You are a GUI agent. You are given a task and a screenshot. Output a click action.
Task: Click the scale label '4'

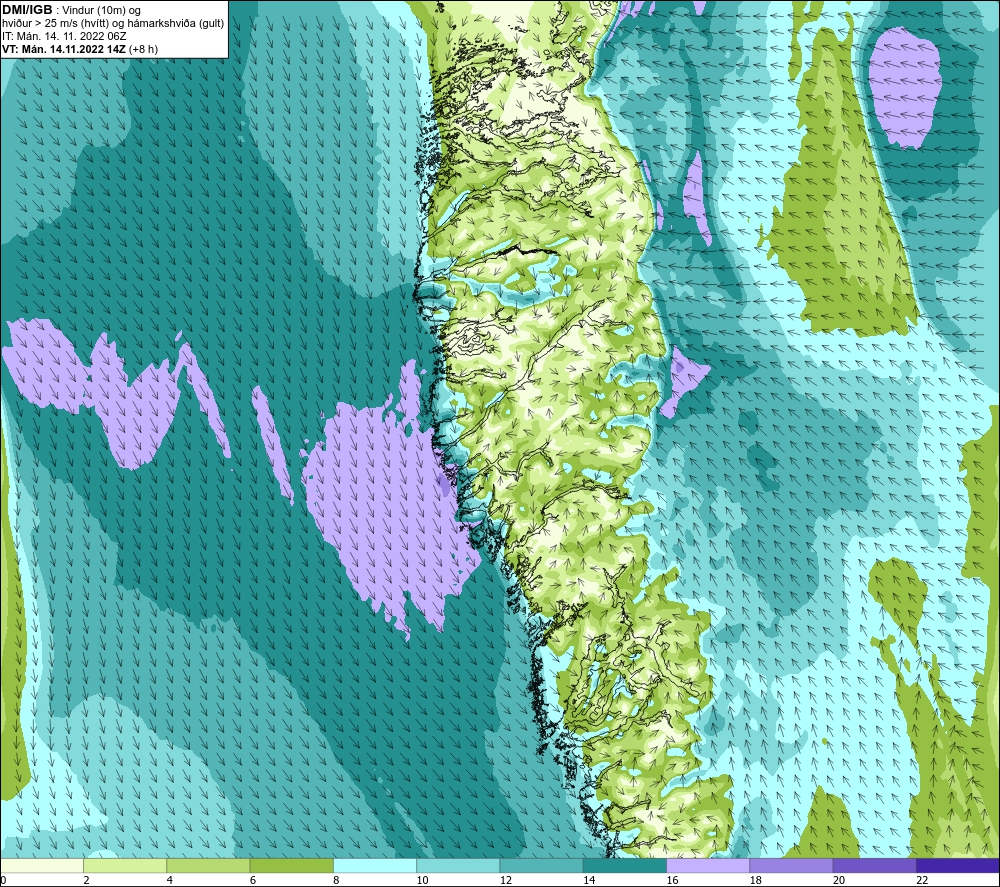pos(170,881)
